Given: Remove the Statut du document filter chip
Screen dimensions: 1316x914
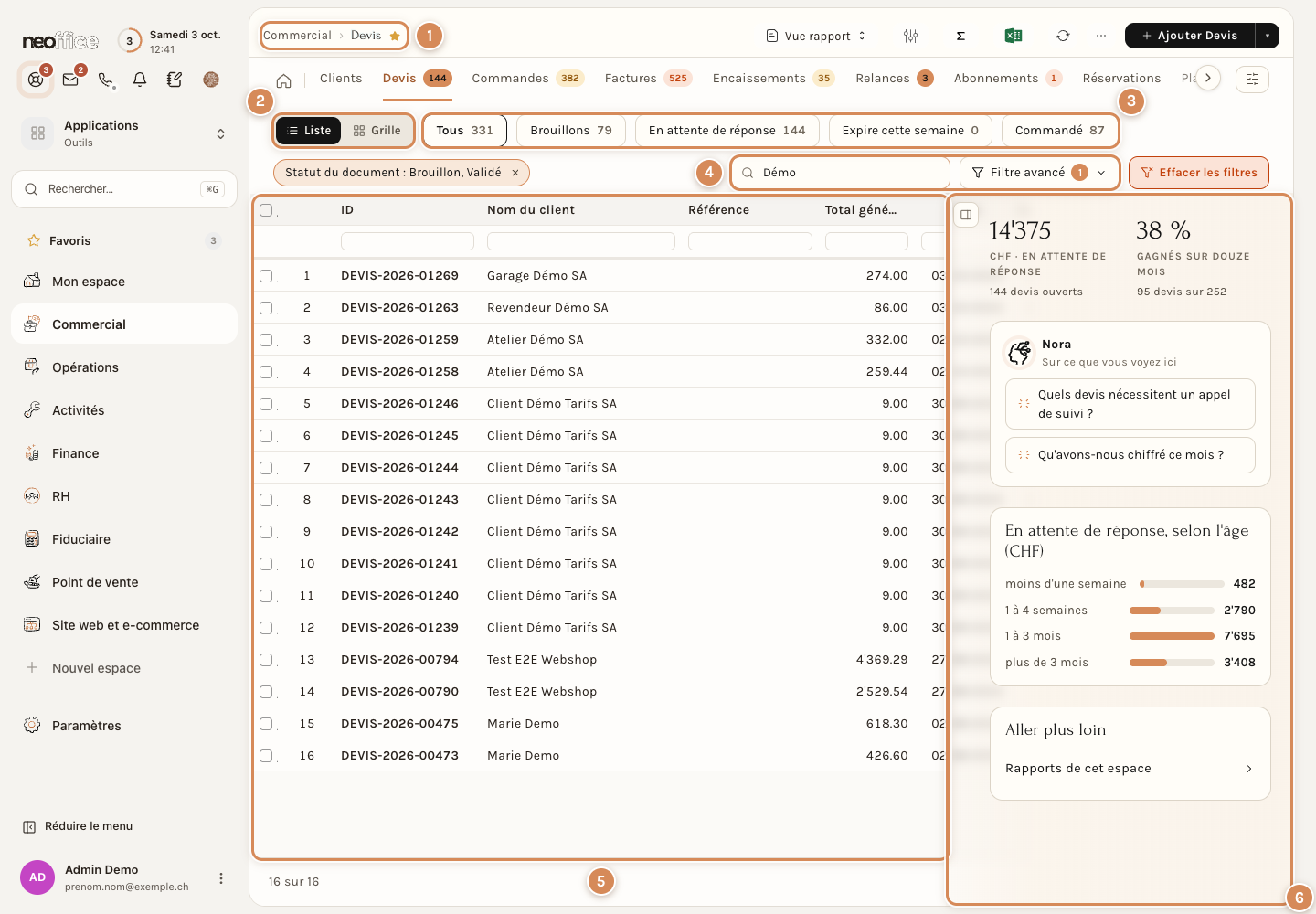Looking at the screenshot, I should click(x=515, y=173).
